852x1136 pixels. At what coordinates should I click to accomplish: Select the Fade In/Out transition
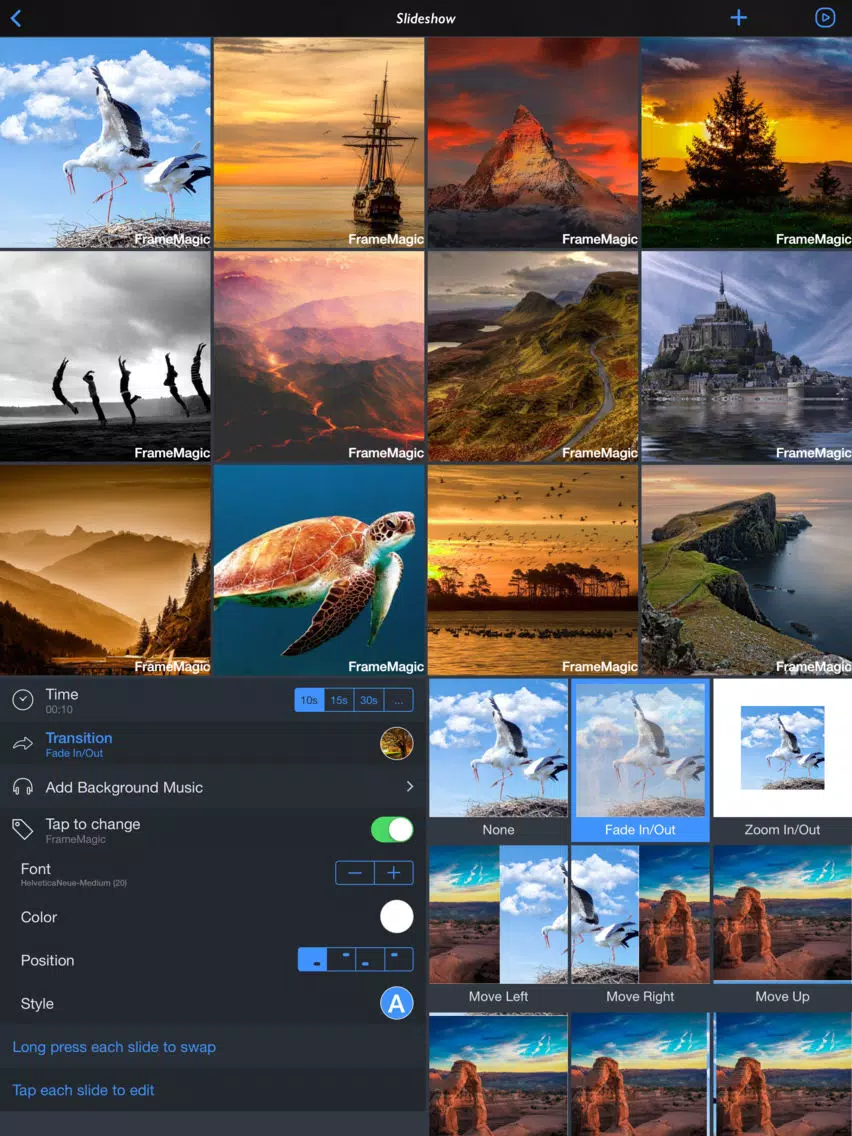click(640, 760)
